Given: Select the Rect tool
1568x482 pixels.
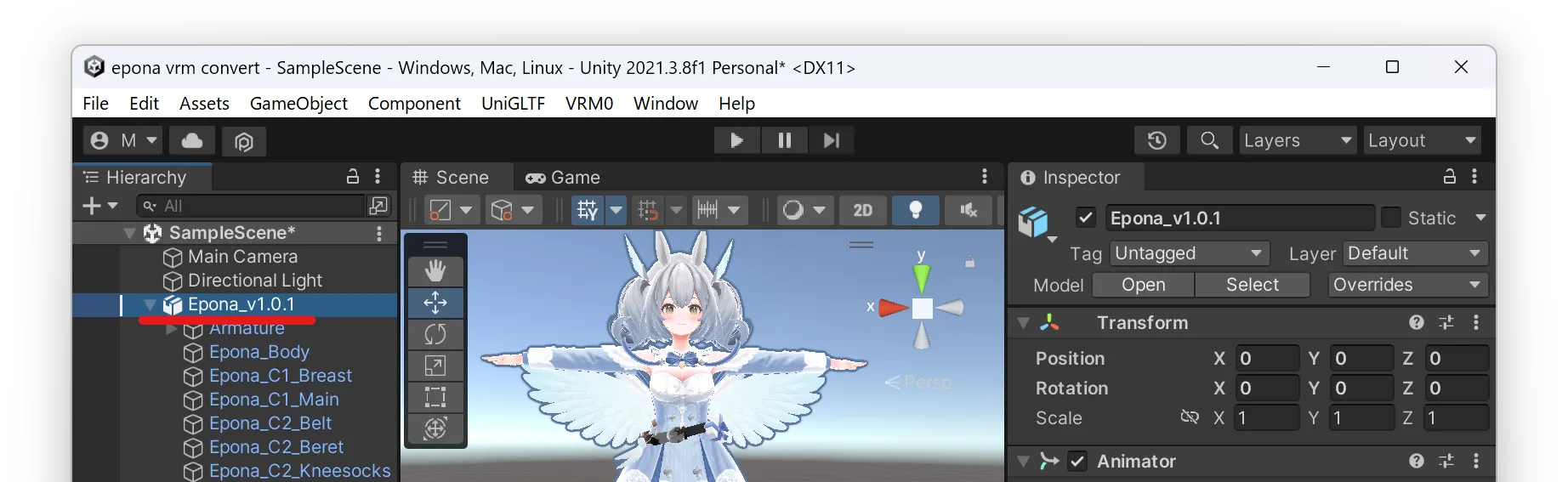Looking at the screenshot, I should [x=435, y=397].
